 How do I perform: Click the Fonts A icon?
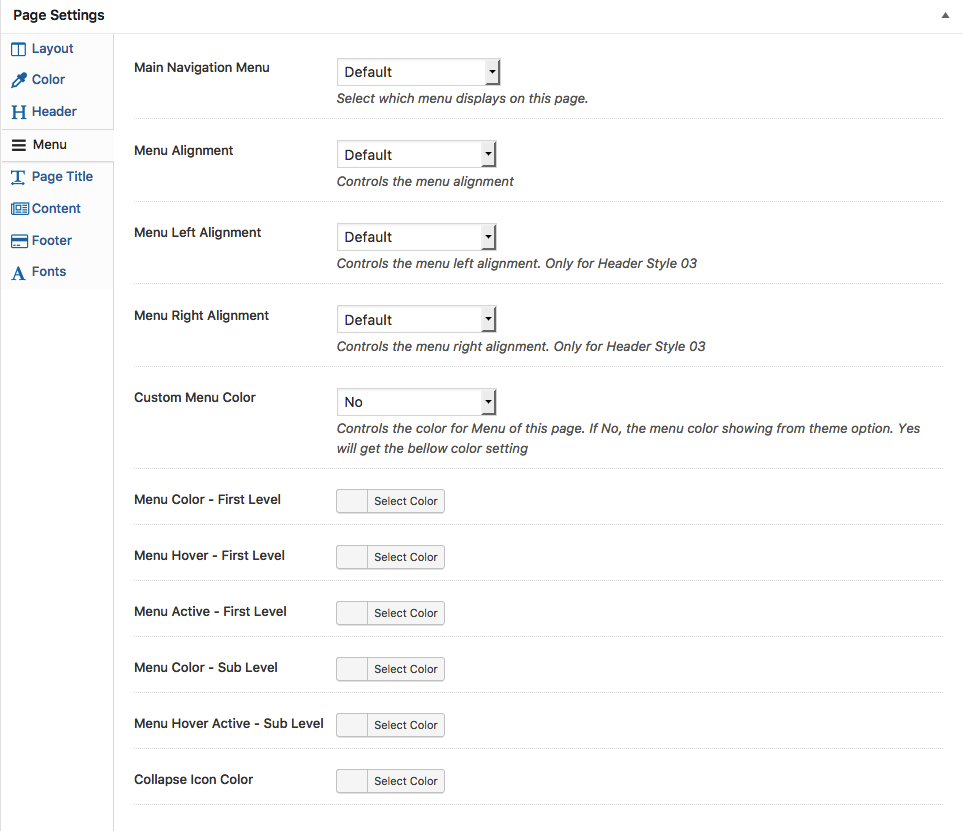pyautogui.click(x=19, y=273)
